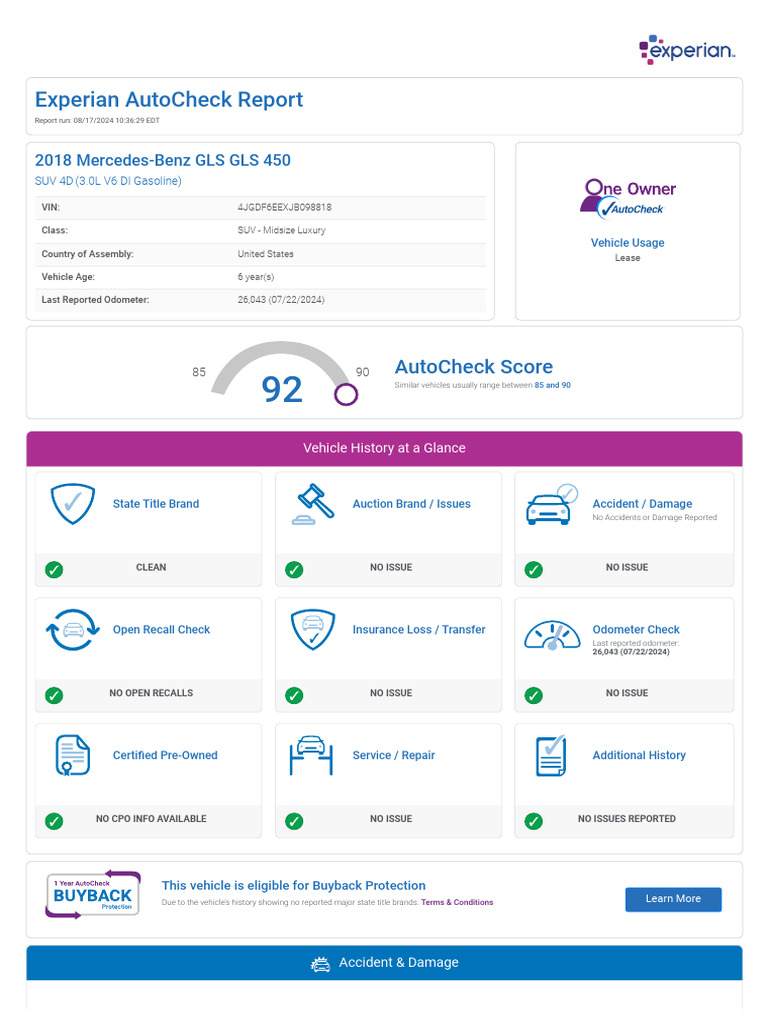Click the NO CPO INFO AVAILABLE status text
This screenshot has width=768, height=1024.
point(151,818)
